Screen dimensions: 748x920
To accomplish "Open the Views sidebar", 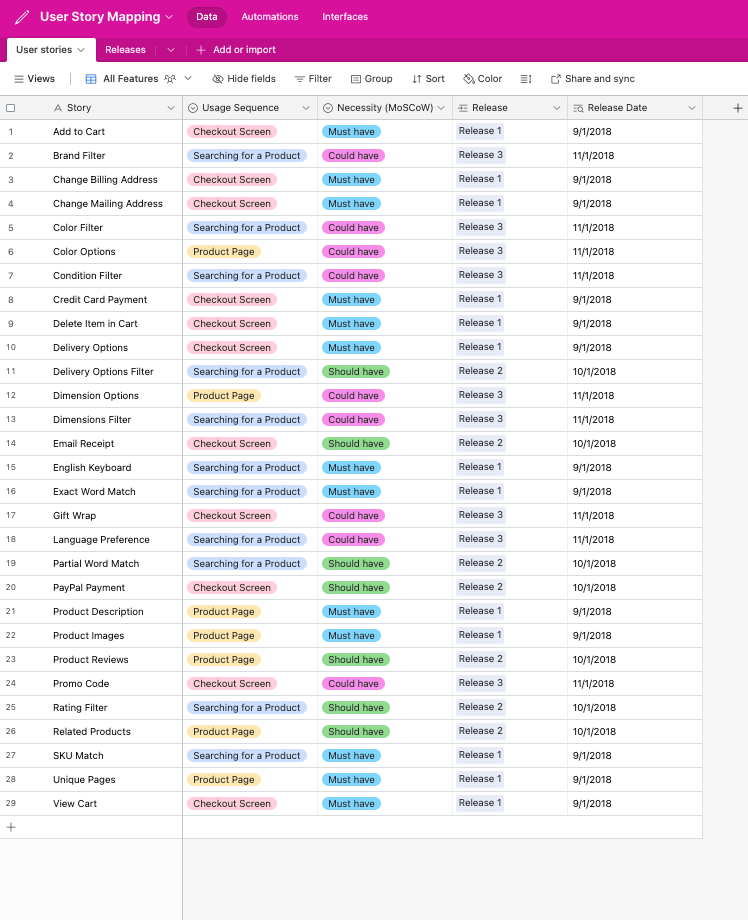I will point(34,79).
